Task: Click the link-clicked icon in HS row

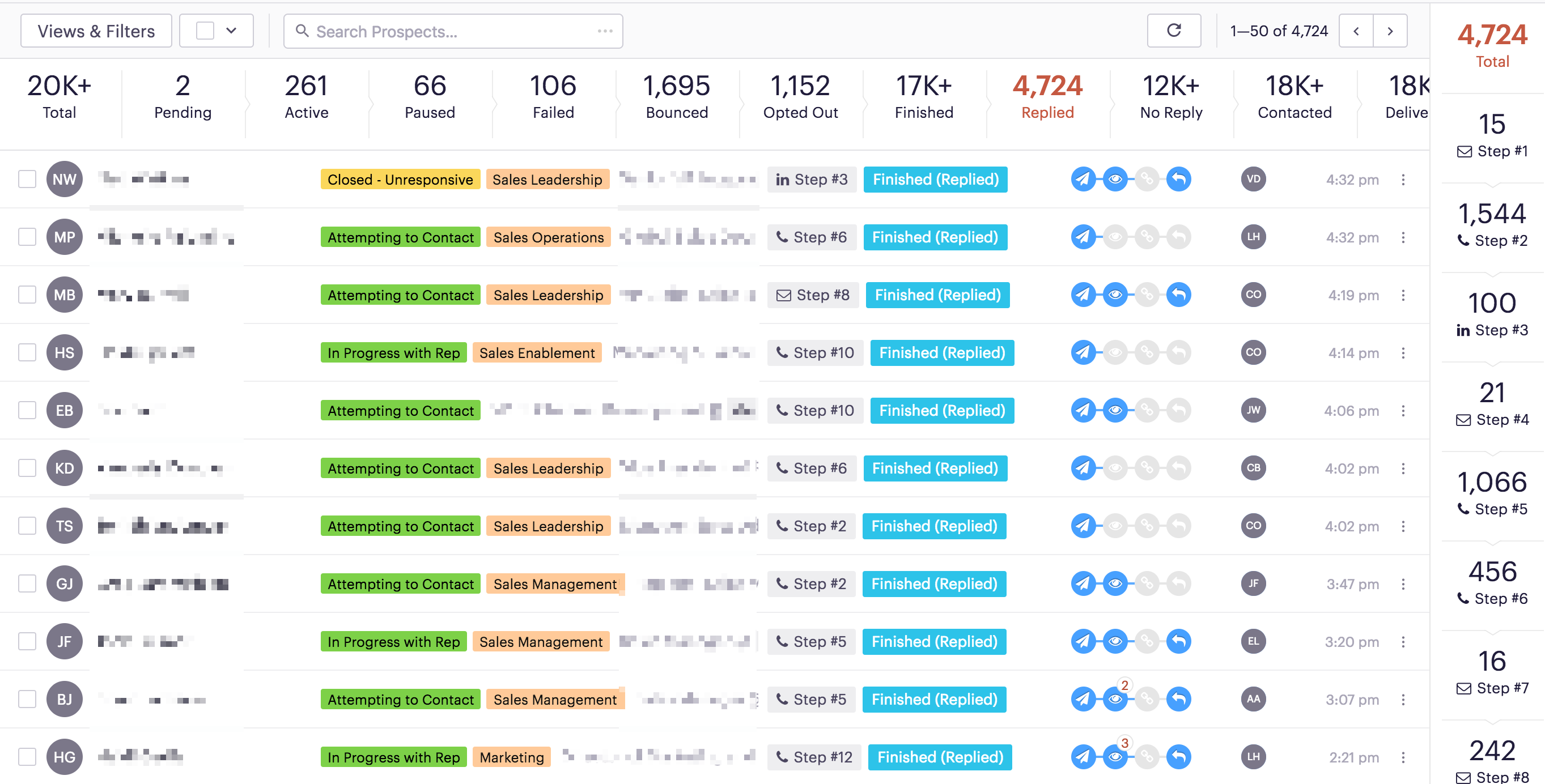Action: pos(1147,352)
